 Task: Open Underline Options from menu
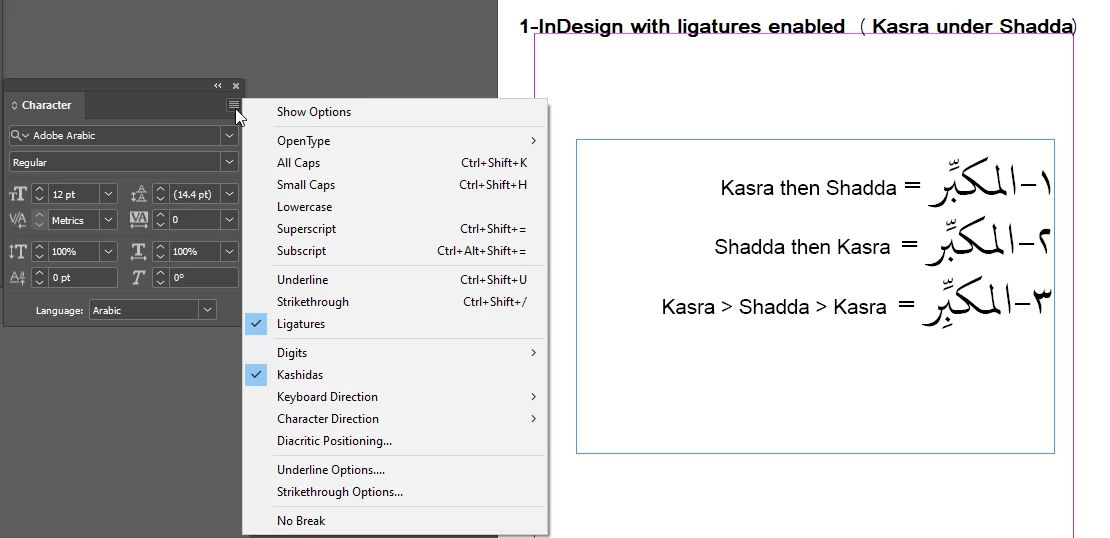(395, 469)
